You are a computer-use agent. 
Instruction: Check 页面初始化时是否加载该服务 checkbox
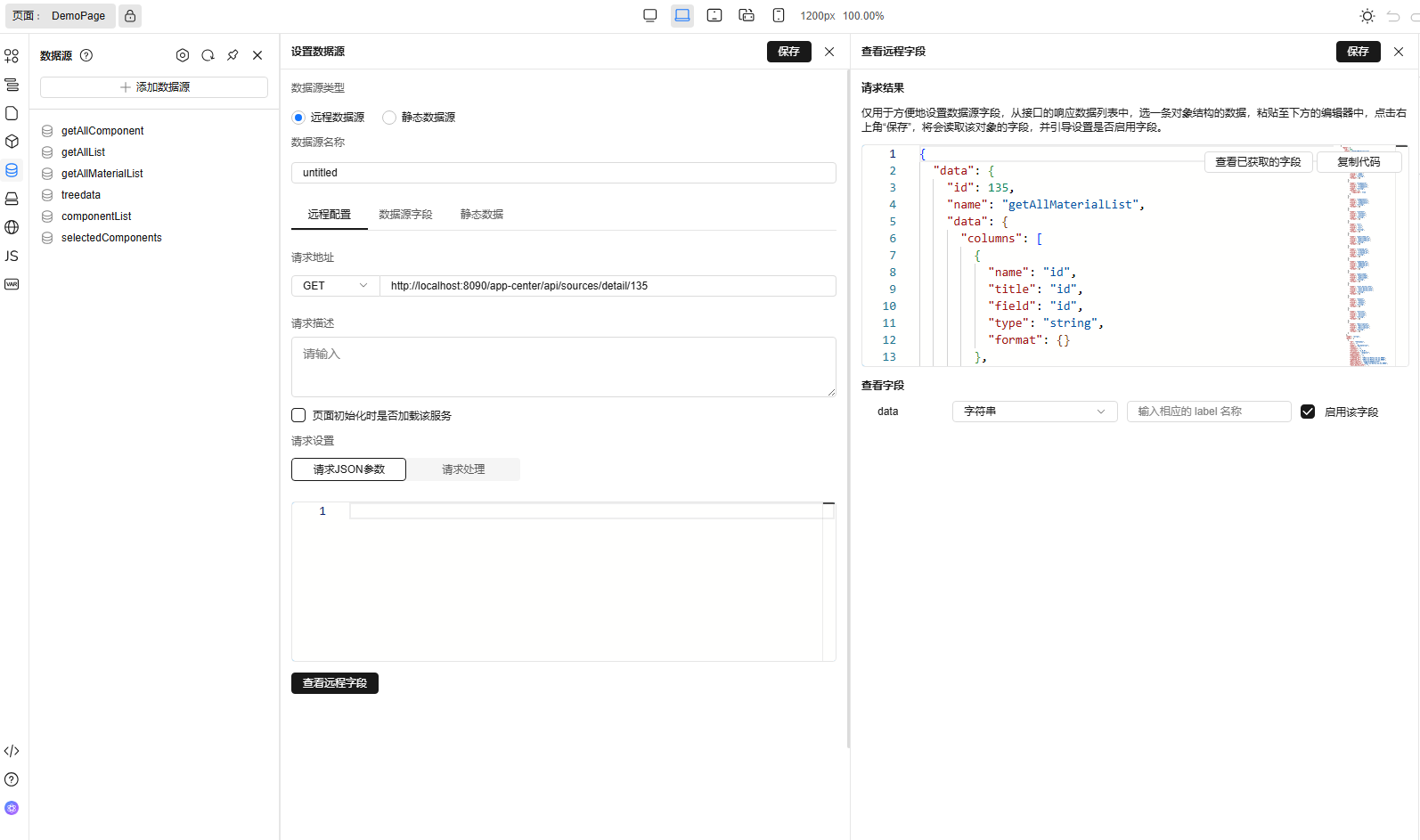298,415
